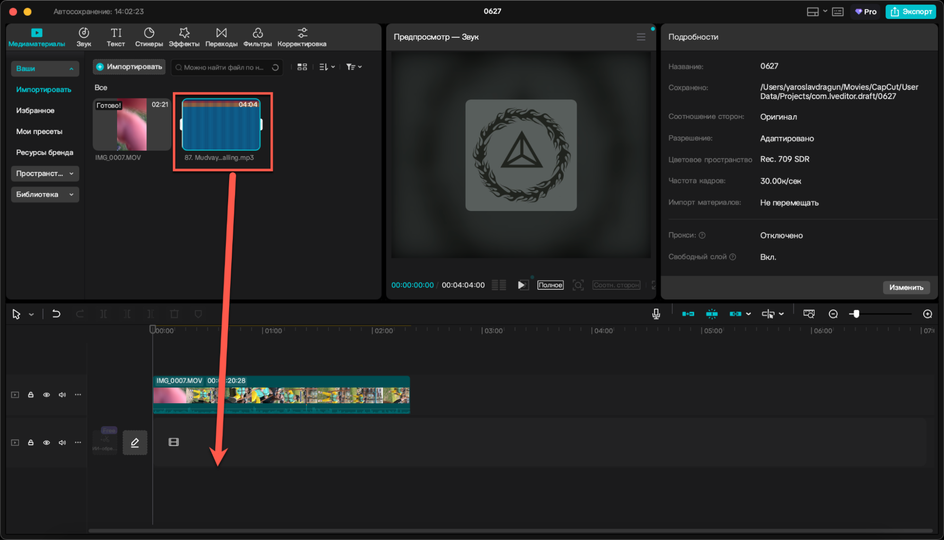Screen dimensions: 944x540
Task: Switch to the Звук (Audio) tab
Action: coord(83,38)
